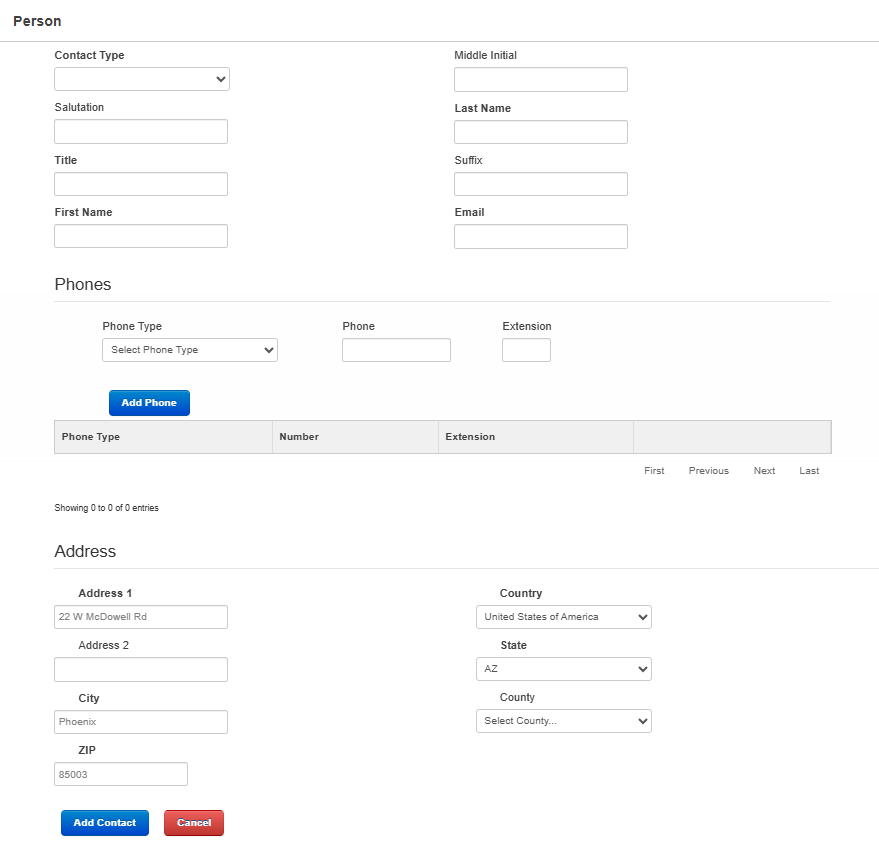This screenshot has height=852, width=879.
Task: Select the Email text box
Action: [x=540, y=236]
